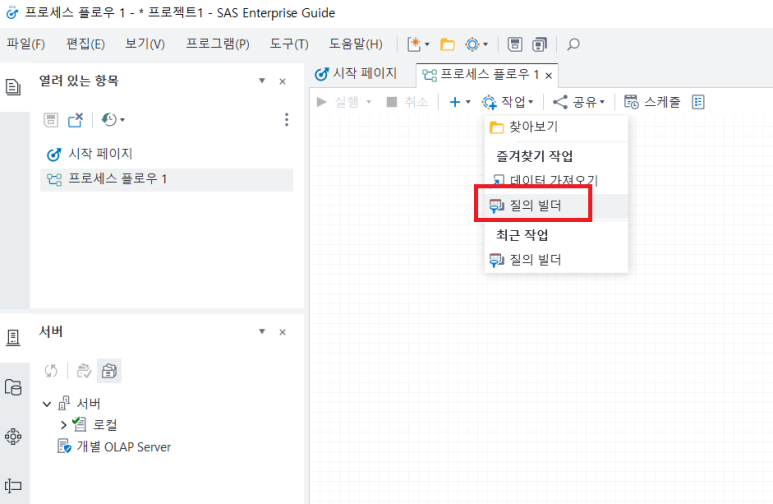Click the close item icon in open items panel
The image size is (773, 504).
75,120
